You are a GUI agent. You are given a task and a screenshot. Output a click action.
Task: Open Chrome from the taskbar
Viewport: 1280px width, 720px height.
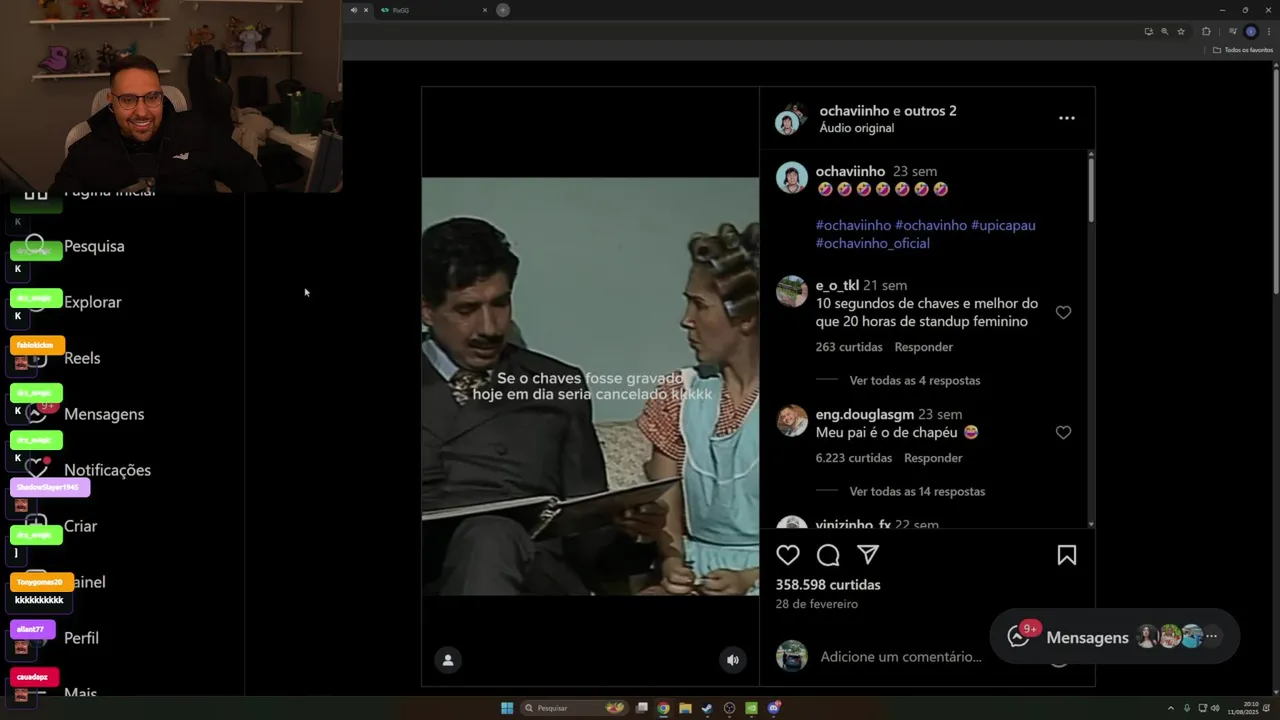pyautogui.click(x=663, y=708)
